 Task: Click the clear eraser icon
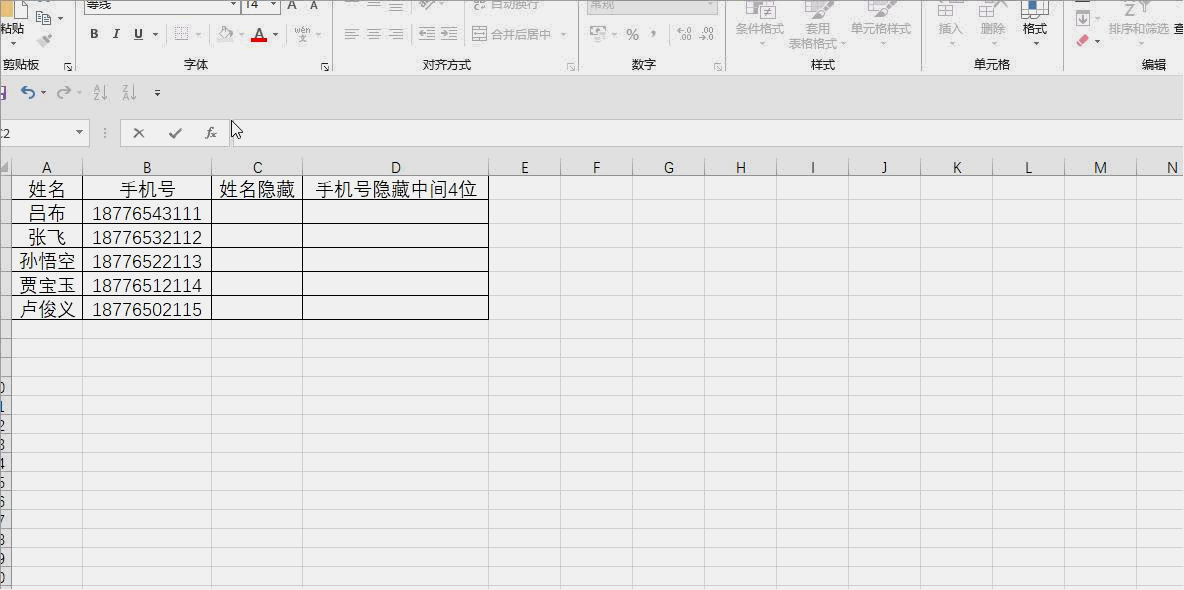(1083, 40)
